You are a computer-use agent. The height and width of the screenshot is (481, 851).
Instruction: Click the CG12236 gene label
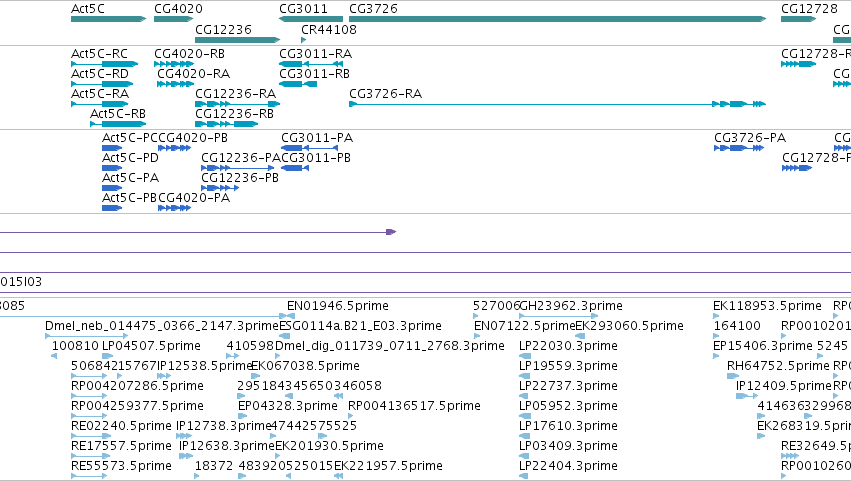pos(223,29)
